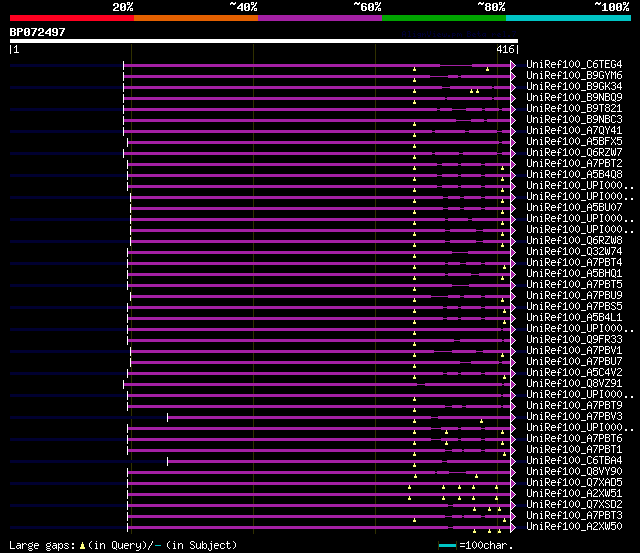Select the UniRef100_A7PBT2 label
640x553 pixels.
574,164
